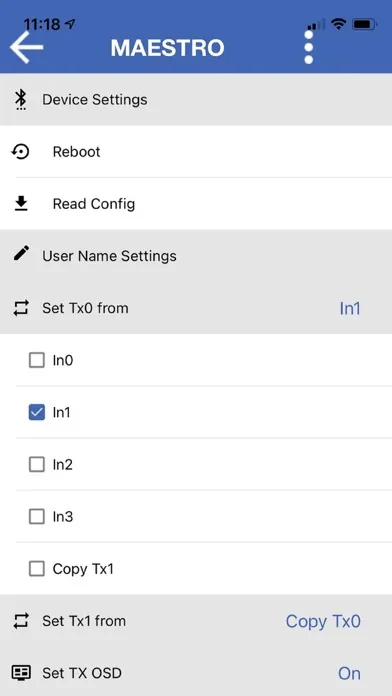392x696 pixels.
Task: Tap the Reboot option
Action: pos(196,151)
